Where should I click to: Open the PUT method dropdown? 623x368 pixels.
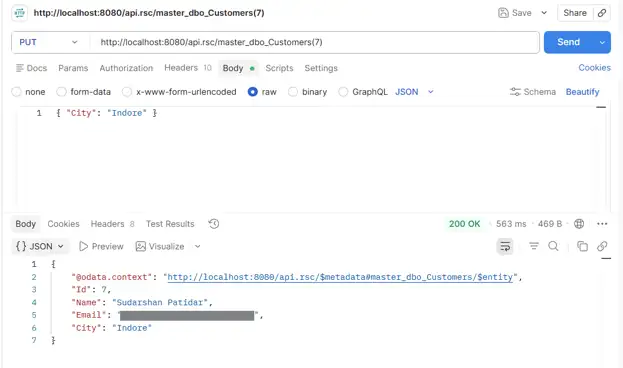[x=48, y=42]
